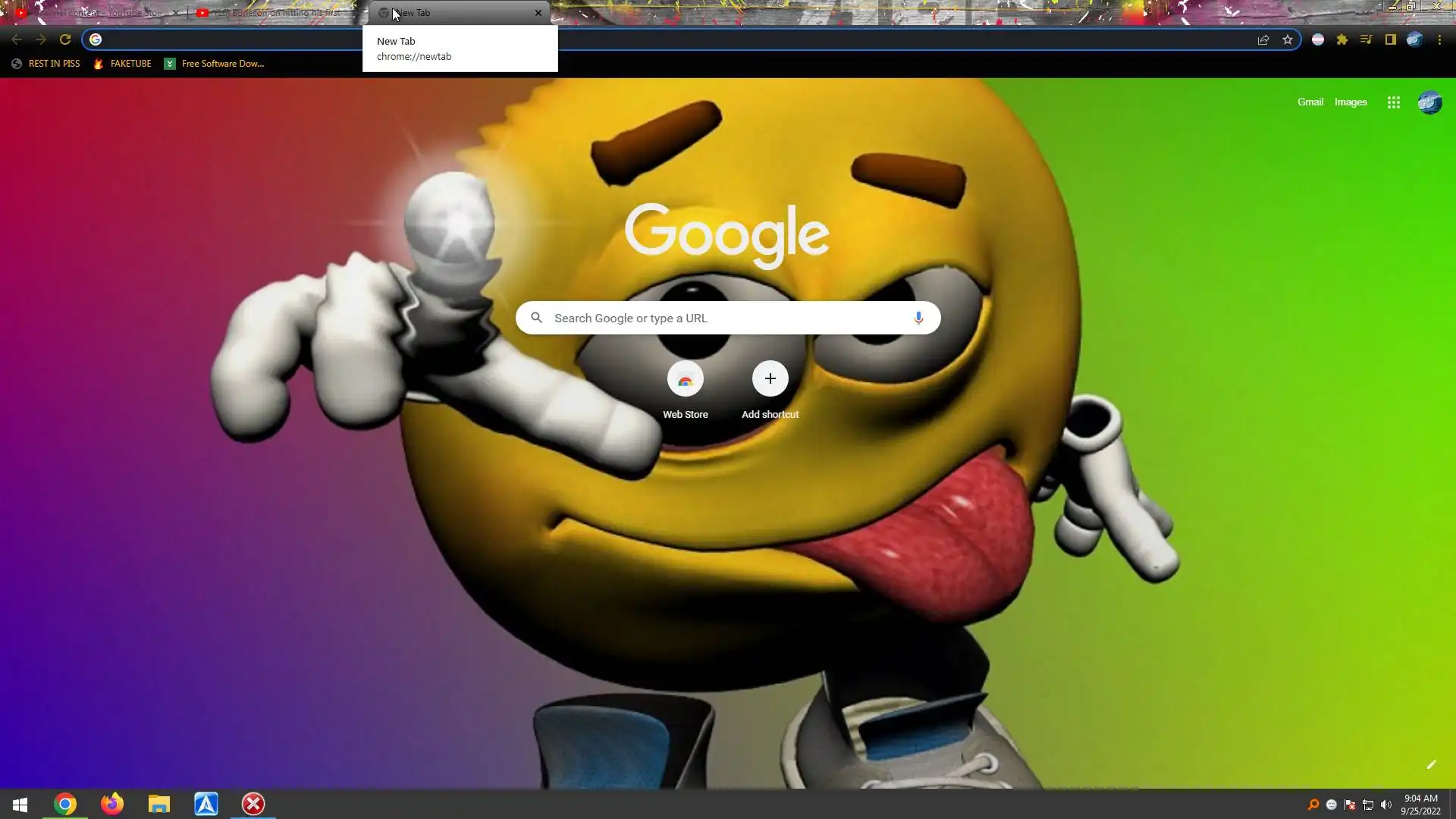Click the Add shortcut button

[x=770, y=378]
